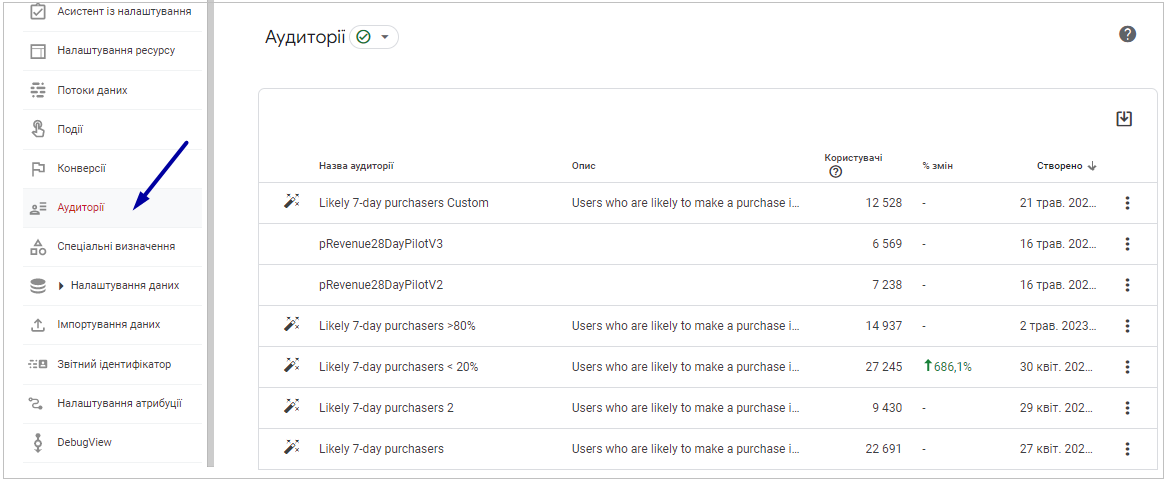Open the Аудиторії status dropdown with green checkmark

coord(374,37)
